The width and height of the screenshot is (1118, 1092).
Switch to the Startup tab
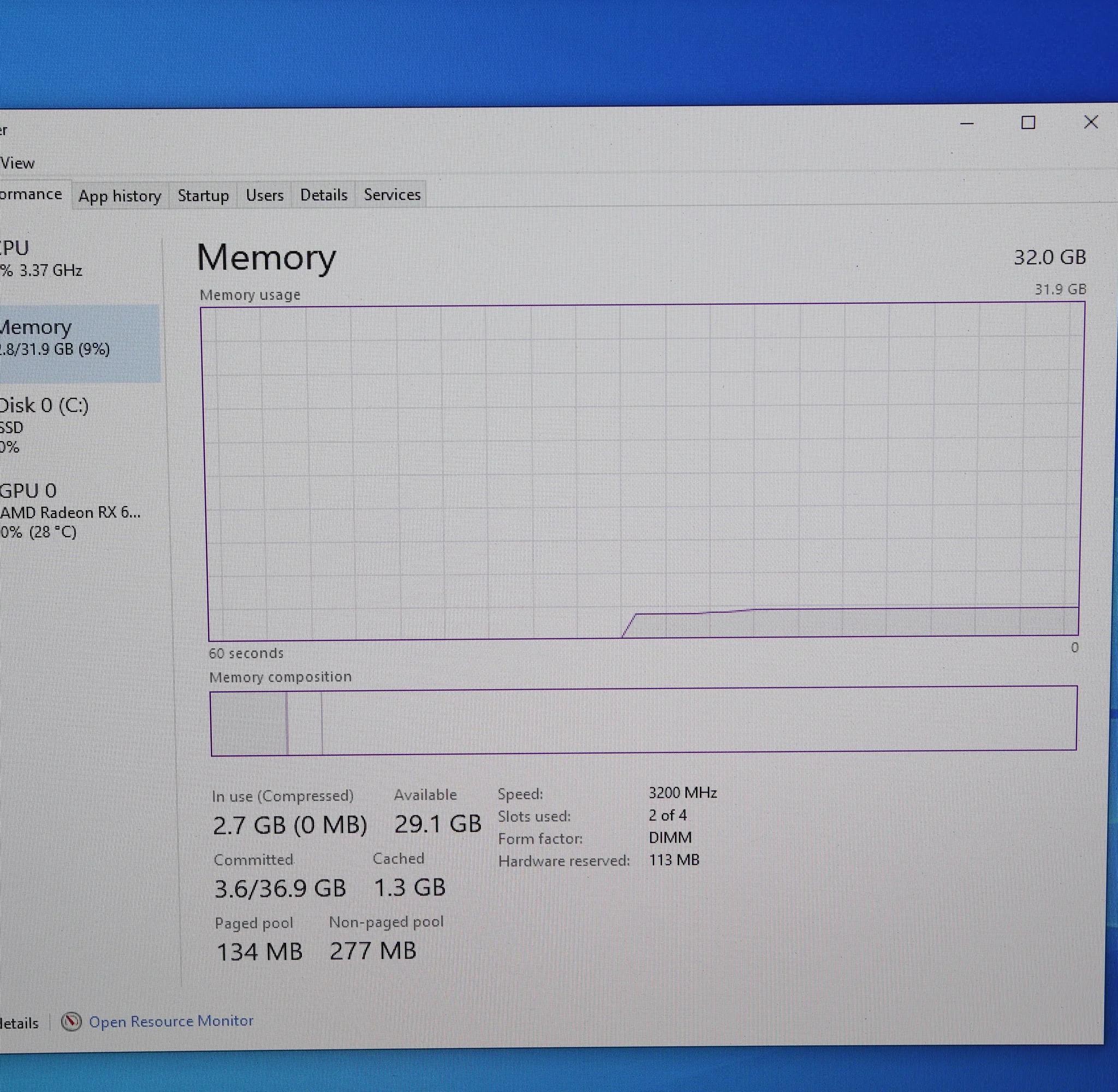(203, 195)
